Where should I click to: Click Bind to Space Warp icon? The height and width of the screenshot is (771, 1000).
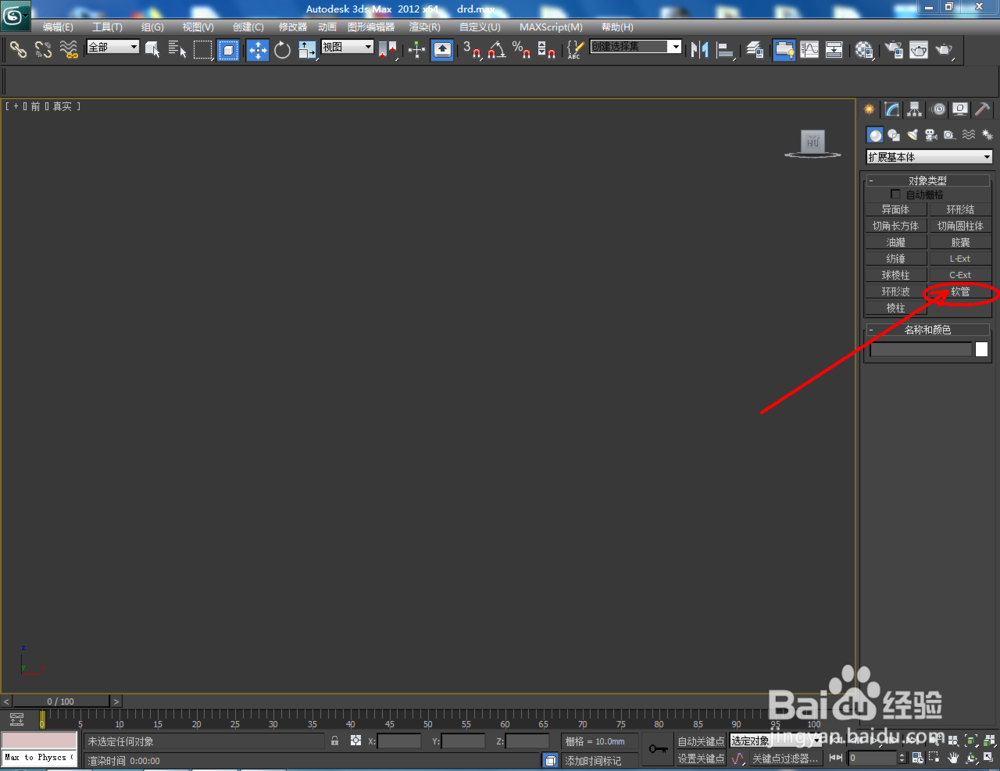click(x=69, y=50)
